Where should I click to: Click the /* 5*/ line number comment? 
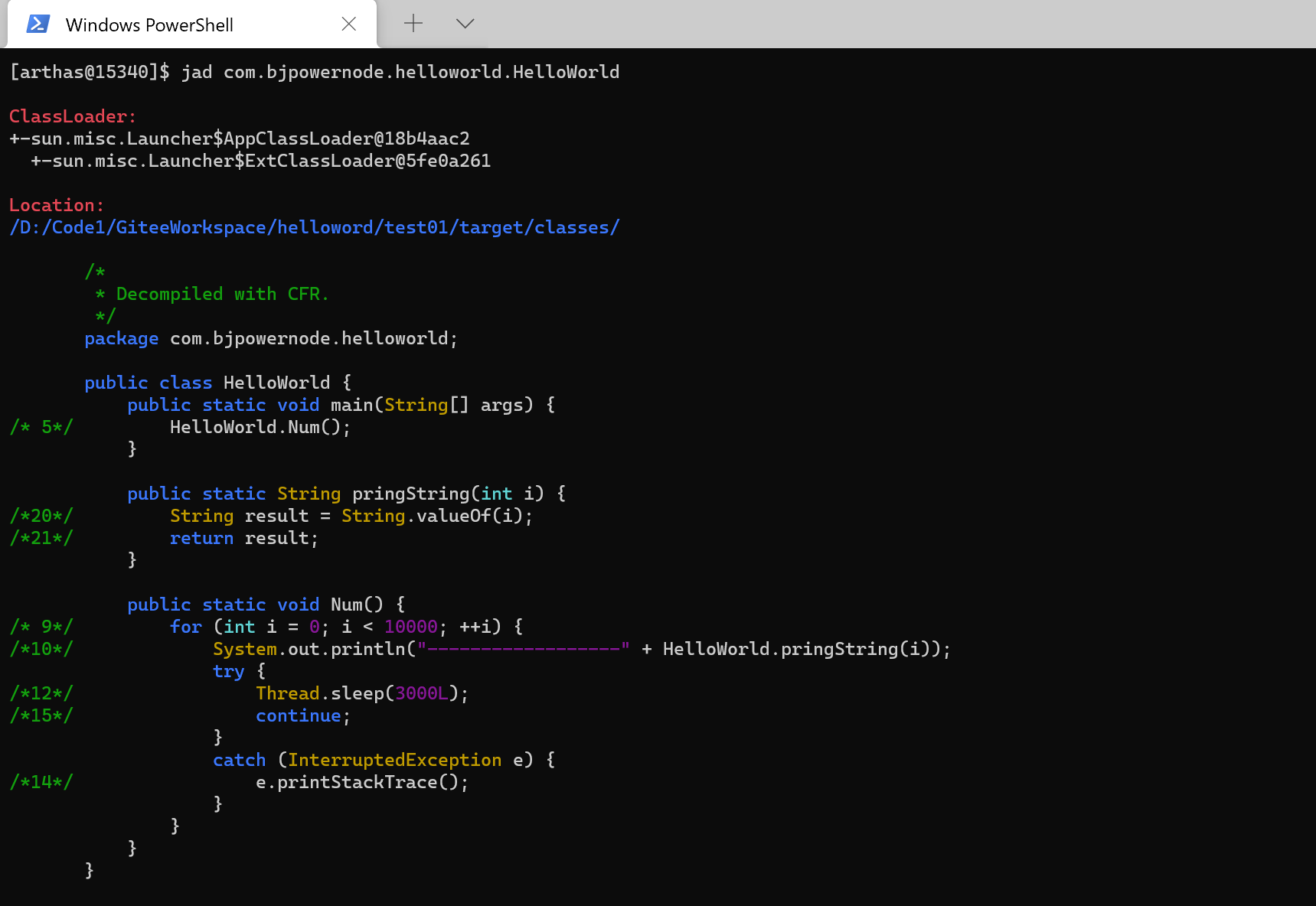(x=41, y=427)
